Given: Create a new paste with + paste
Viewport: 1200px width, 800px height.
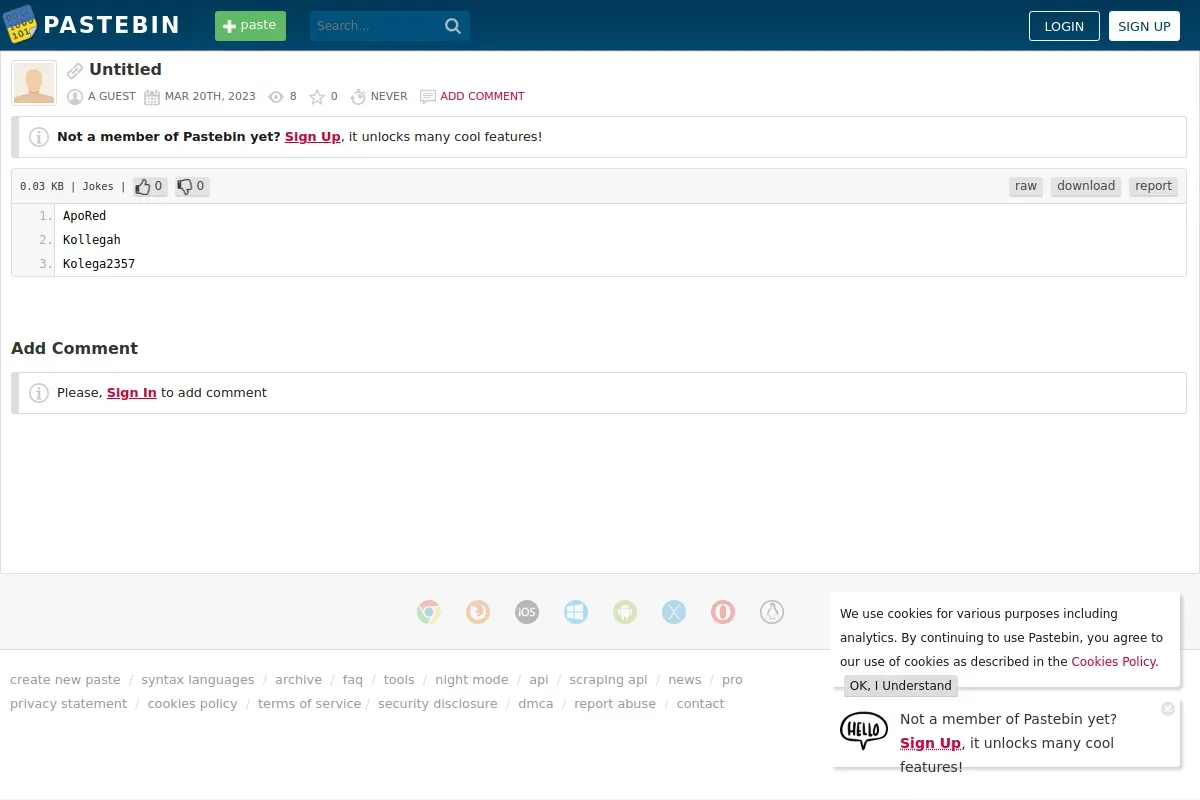Looking at the screenshot, I should pyautogui.click(x=250, y=26).
